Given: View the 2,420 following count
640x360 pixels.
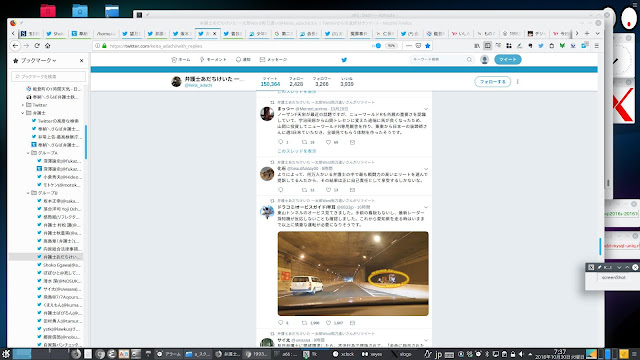Looking at the screenshot, I should coord(296,81).
